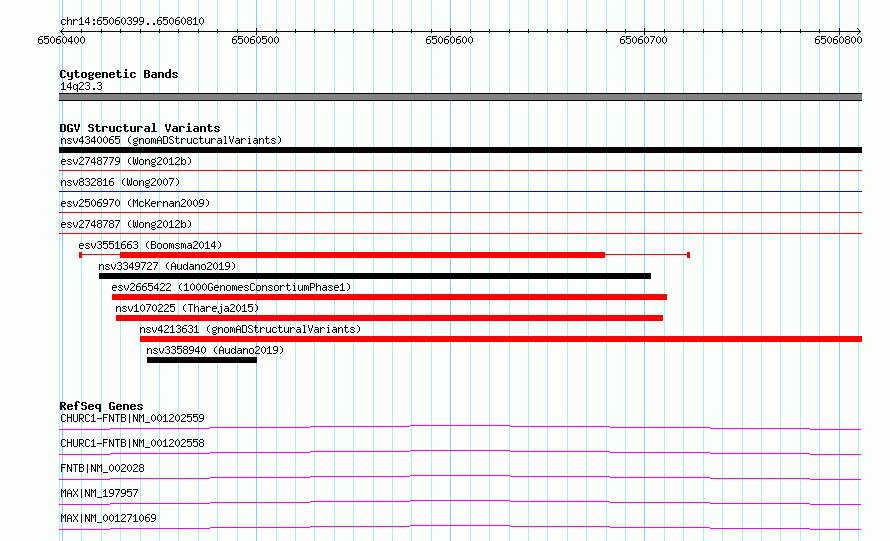The width and height of the screenshot is (890, 541).
Task: Click the magenta line for FNTB|NM_002028
Action: pos(460,477)
